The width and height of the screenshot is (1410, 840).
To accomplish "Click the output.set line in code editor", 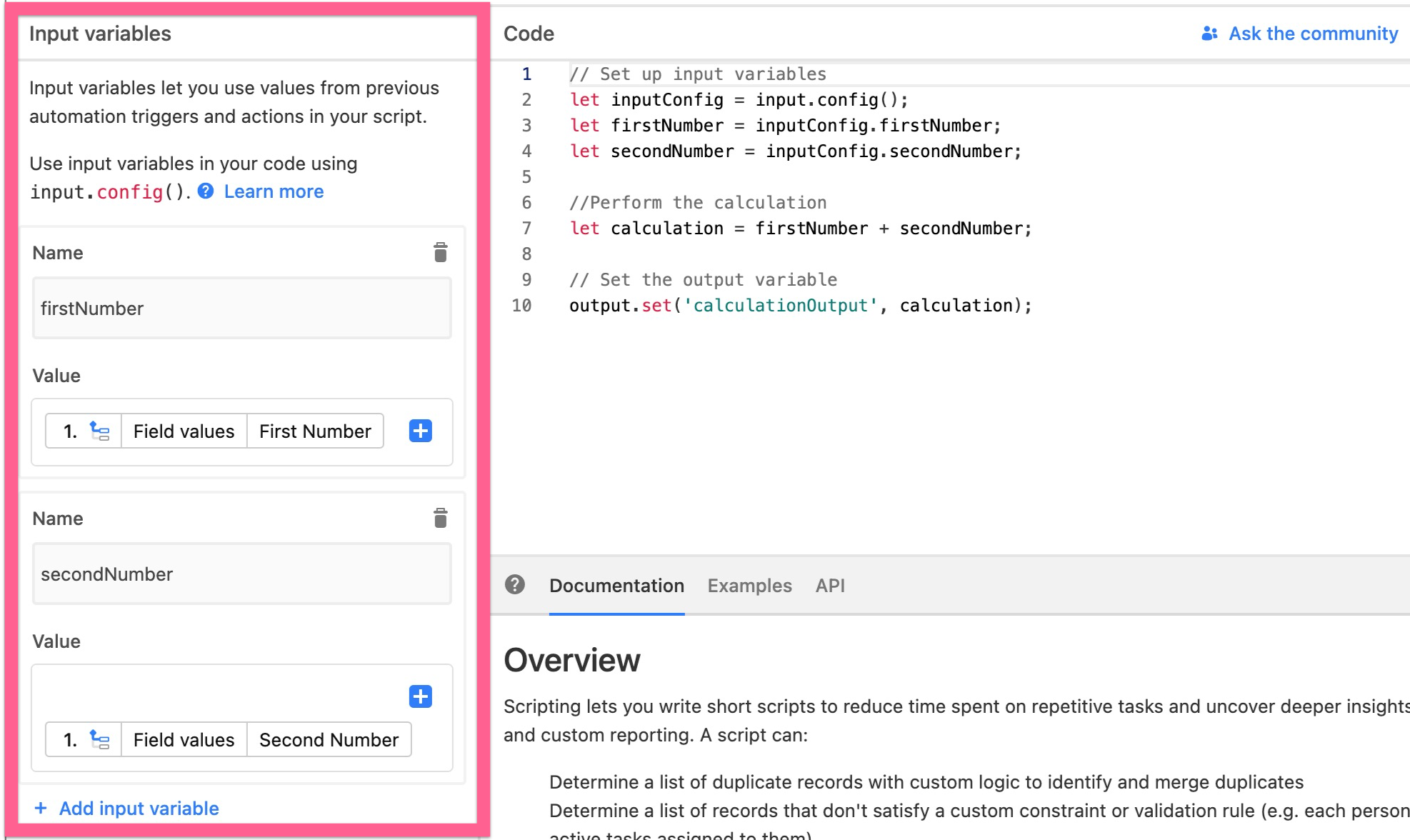I will point(800,306).
